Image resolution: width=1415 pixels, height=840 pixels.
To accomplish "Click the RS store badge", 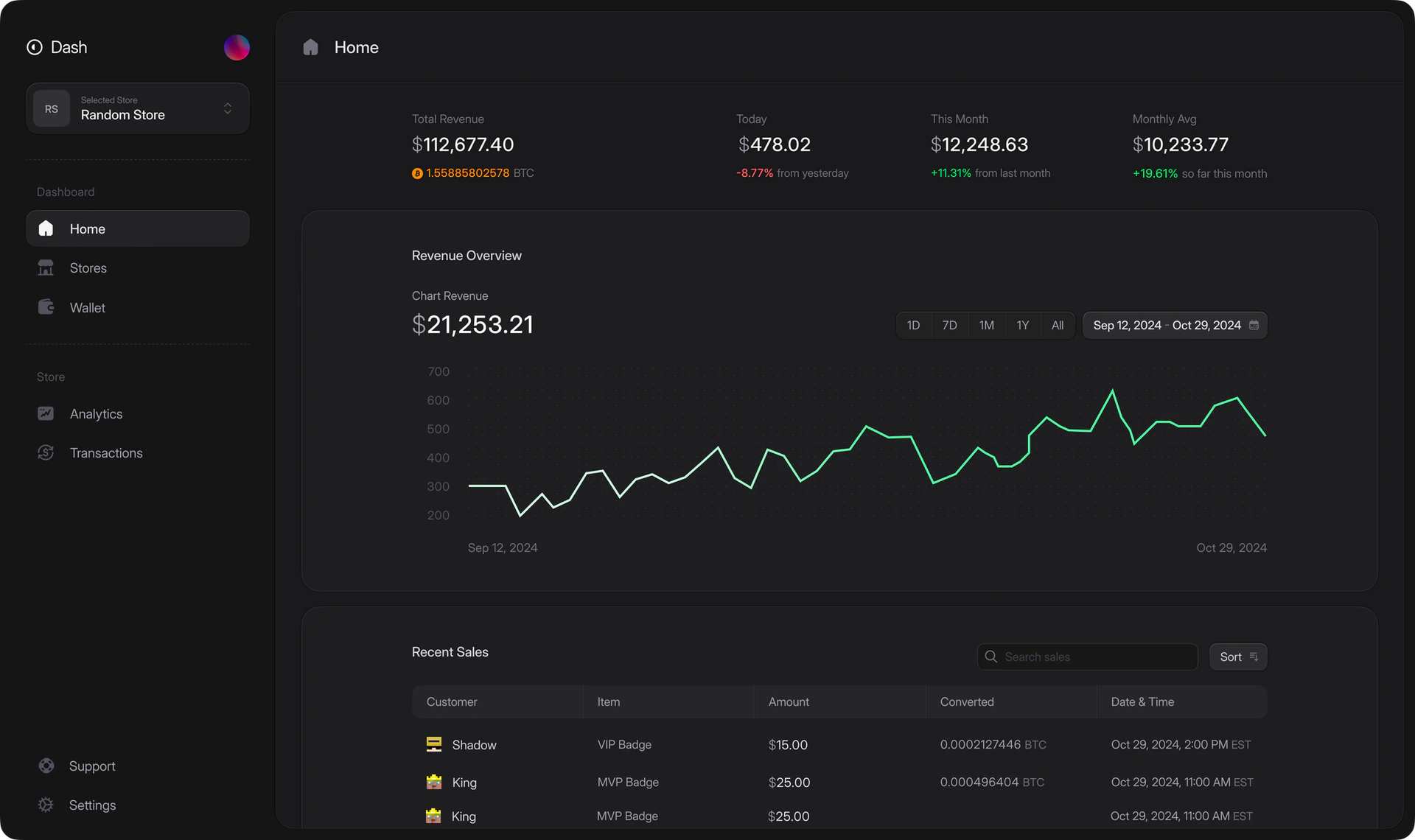I will pyautogui.click(x=52, y=108).
